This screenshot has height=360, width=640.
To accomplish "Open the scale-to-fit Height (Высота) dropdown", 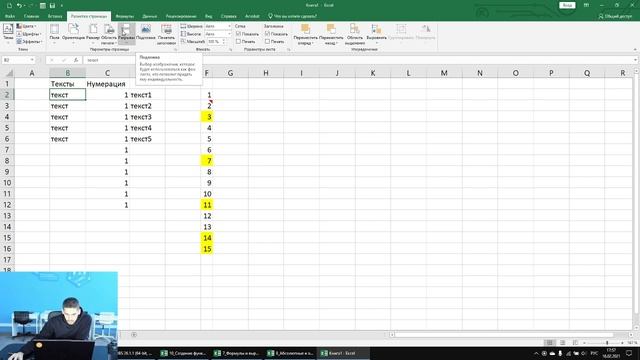I will coord(218,34).
